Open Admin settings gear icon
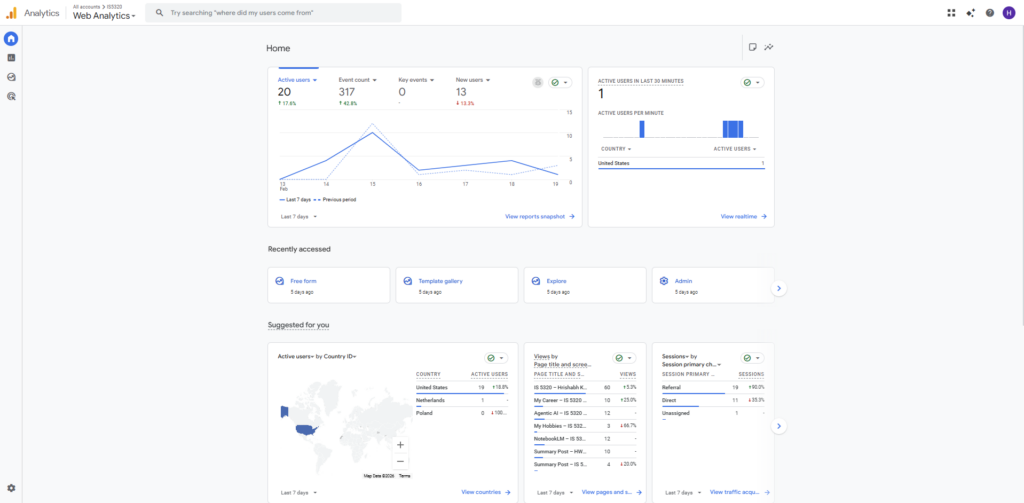Screen dimensions: 1024x503 tap(11, 488)
